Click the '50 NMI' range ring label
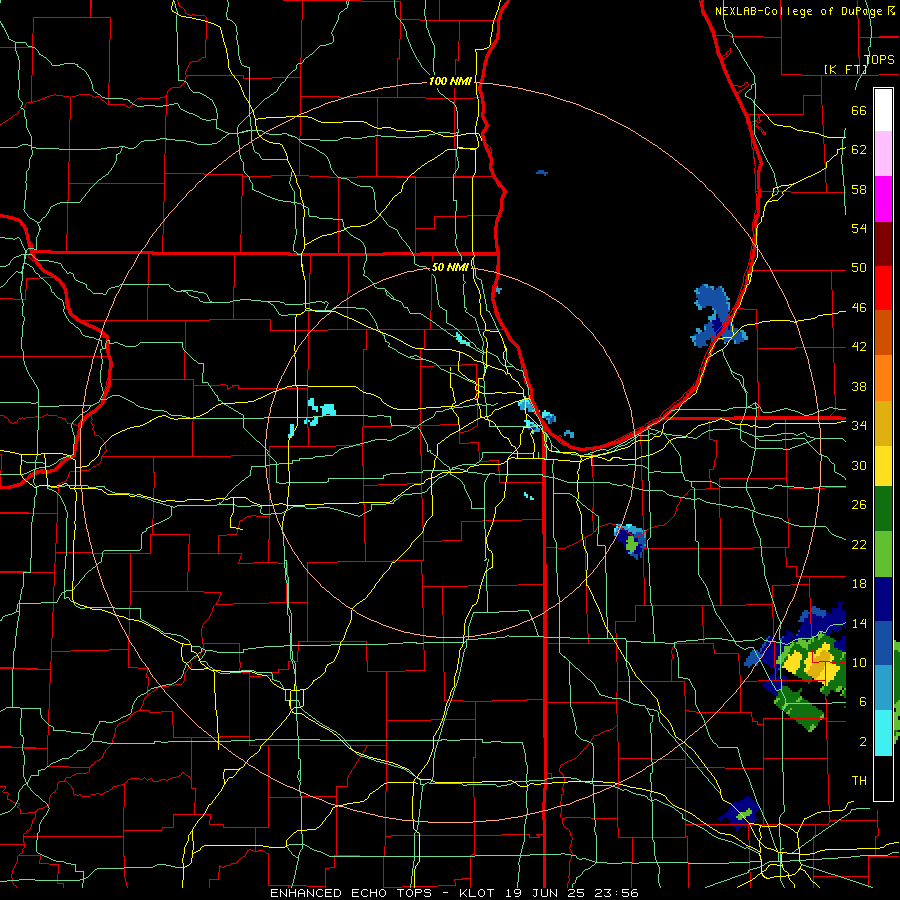 coord(450,267)
